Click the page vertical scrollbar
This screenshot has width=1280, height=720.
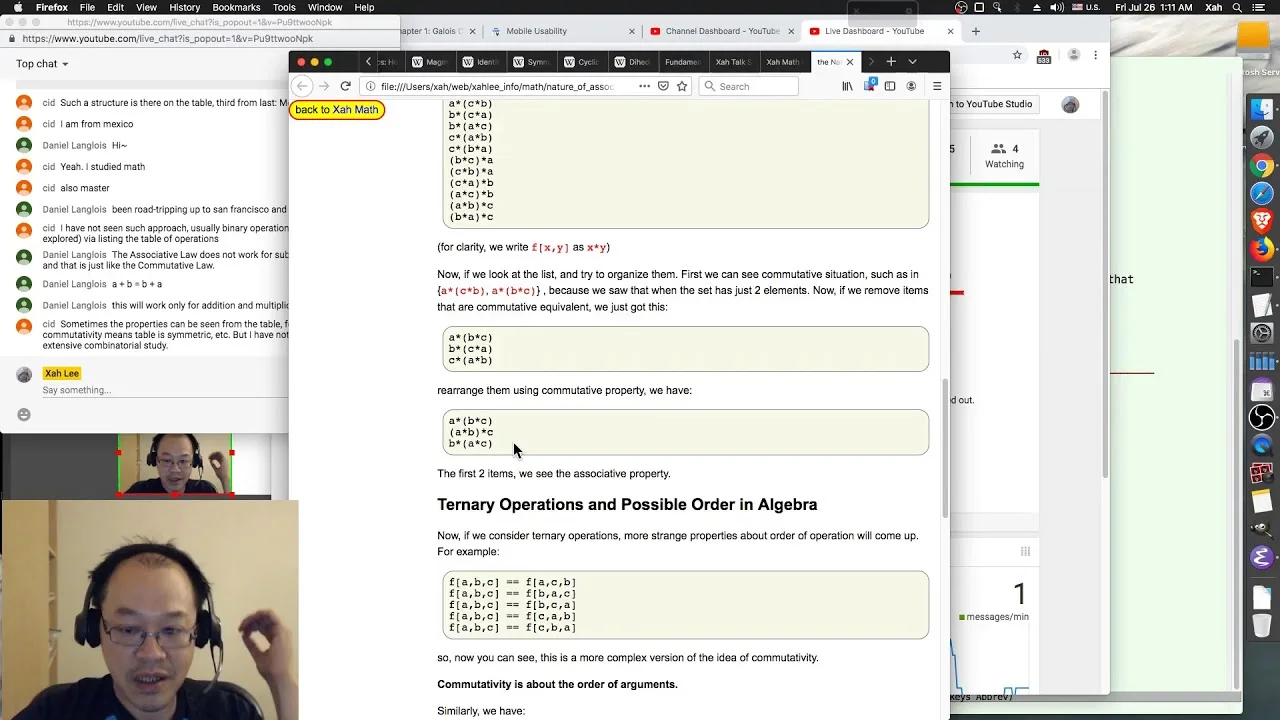coord(945,448)
